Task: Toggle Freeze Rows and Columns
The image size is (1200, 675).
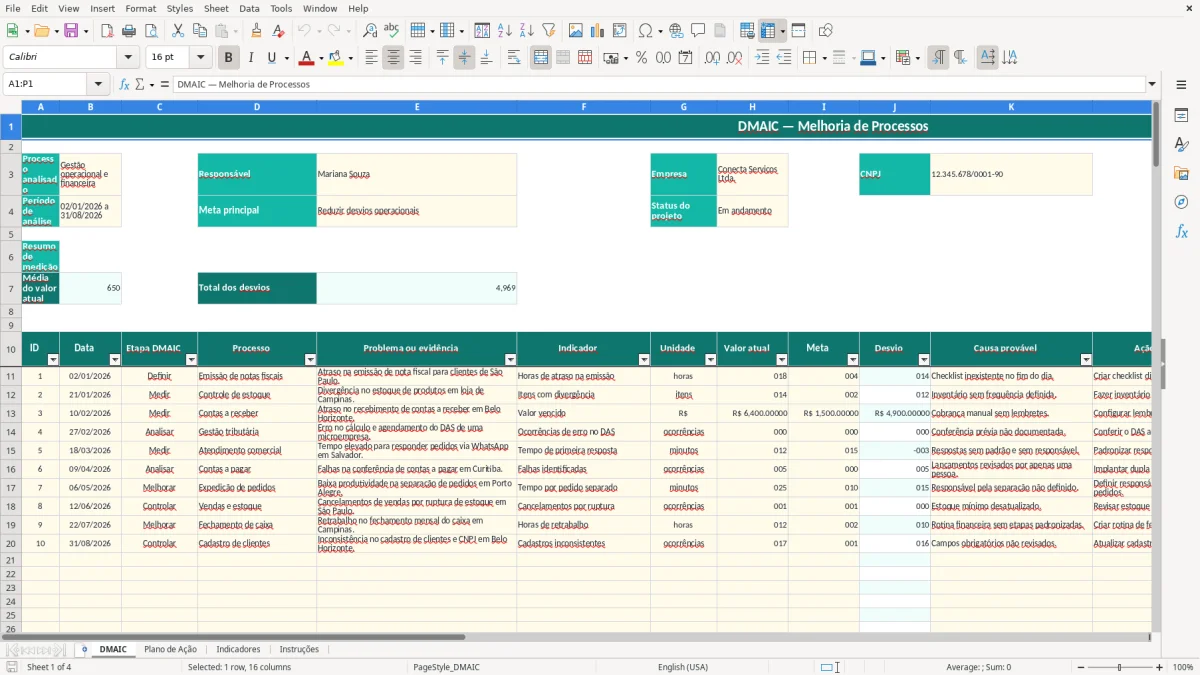Action: pyautogui.click(x=768, y=31)
